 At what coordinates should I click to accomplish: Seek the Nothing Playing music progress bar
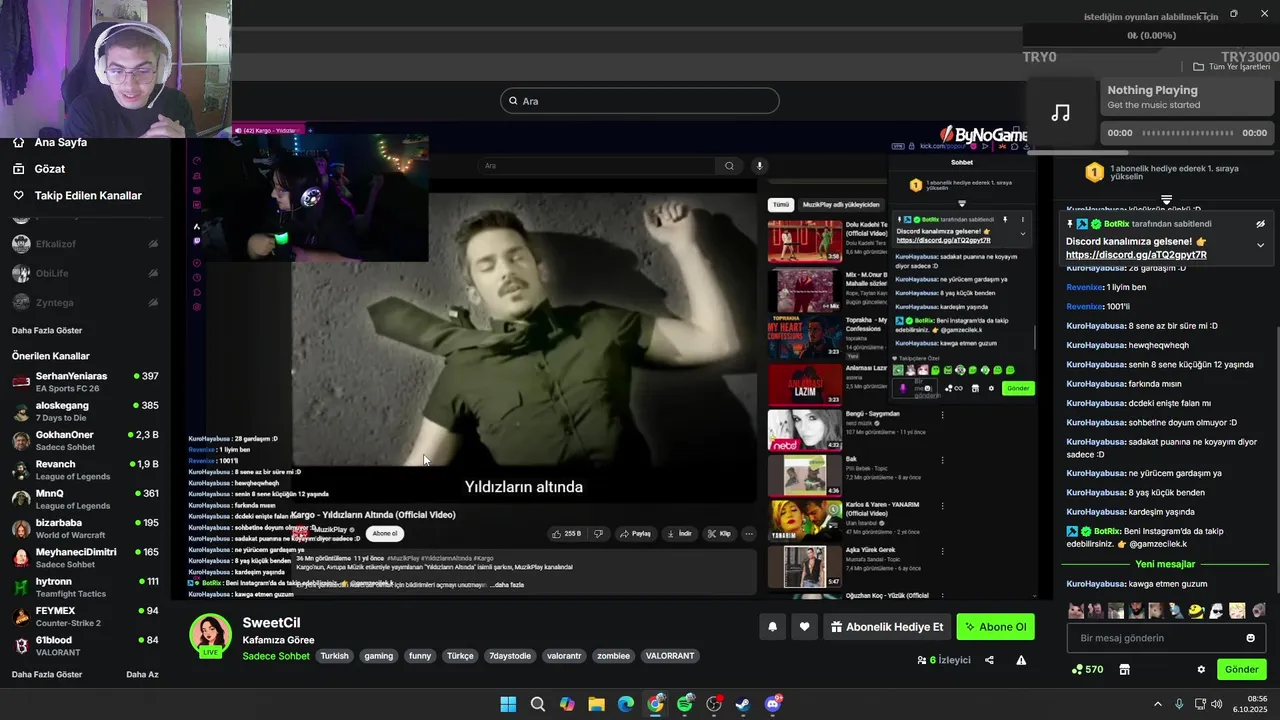point(1187,133)
